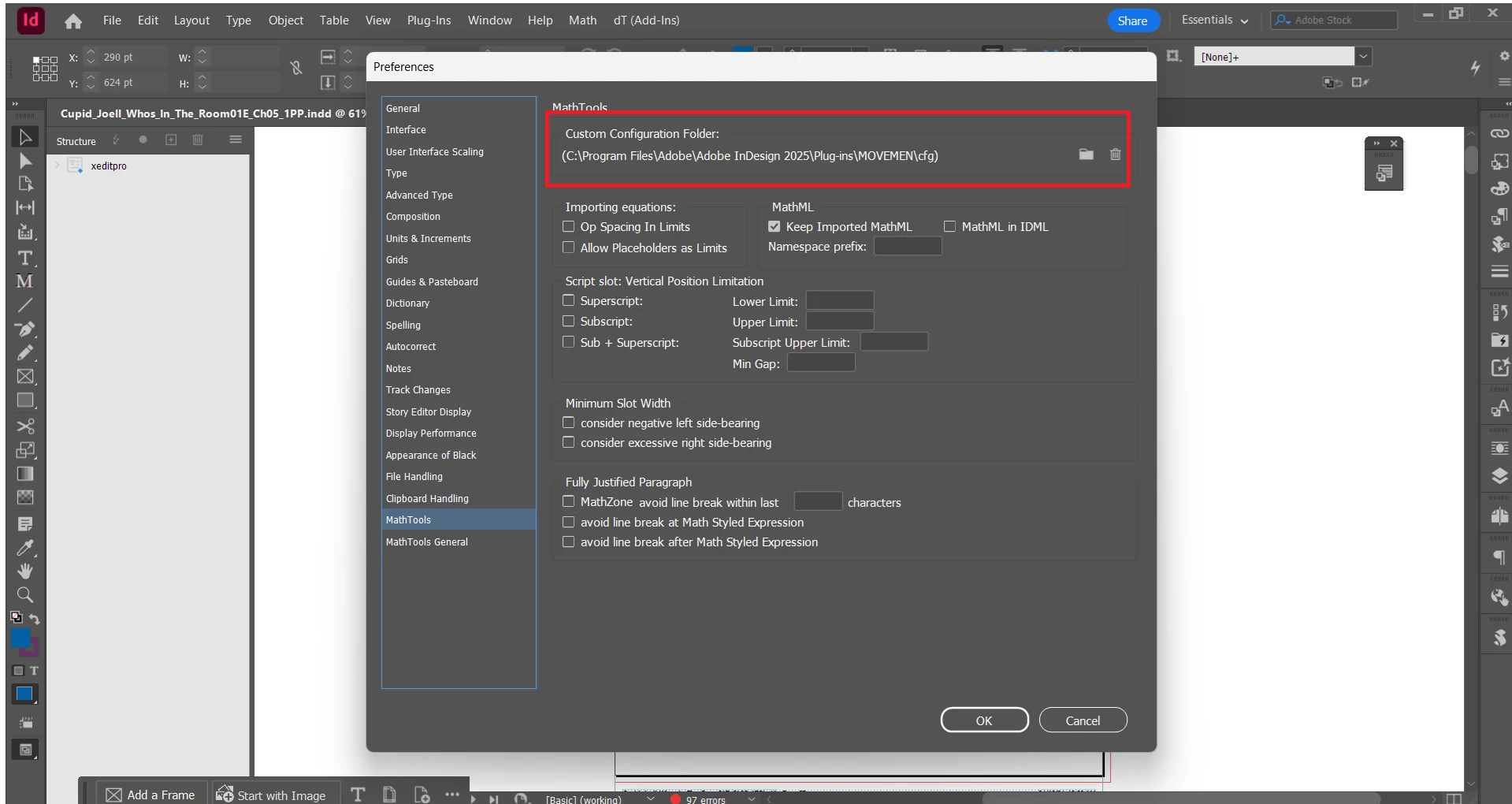Select the Direct Selection tool

(x=25, y=161)
